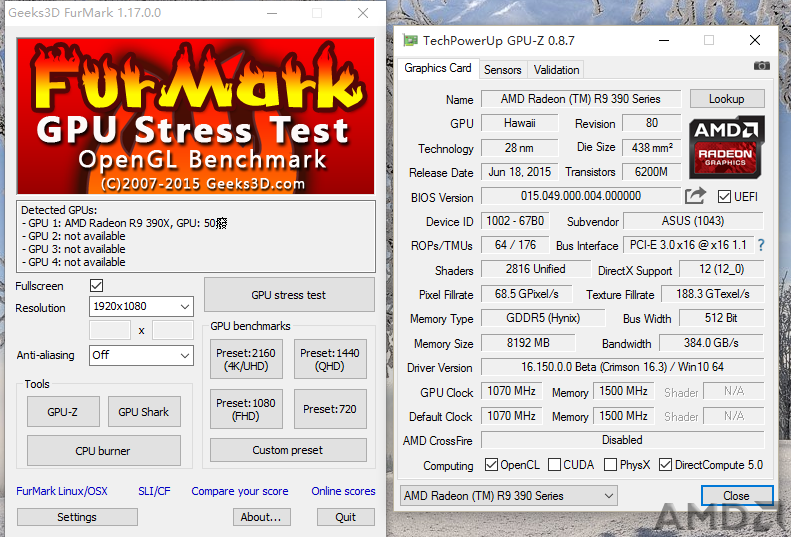
Task: Click the AMD CrossFire Disabled field
Action: tap(623, 440)
